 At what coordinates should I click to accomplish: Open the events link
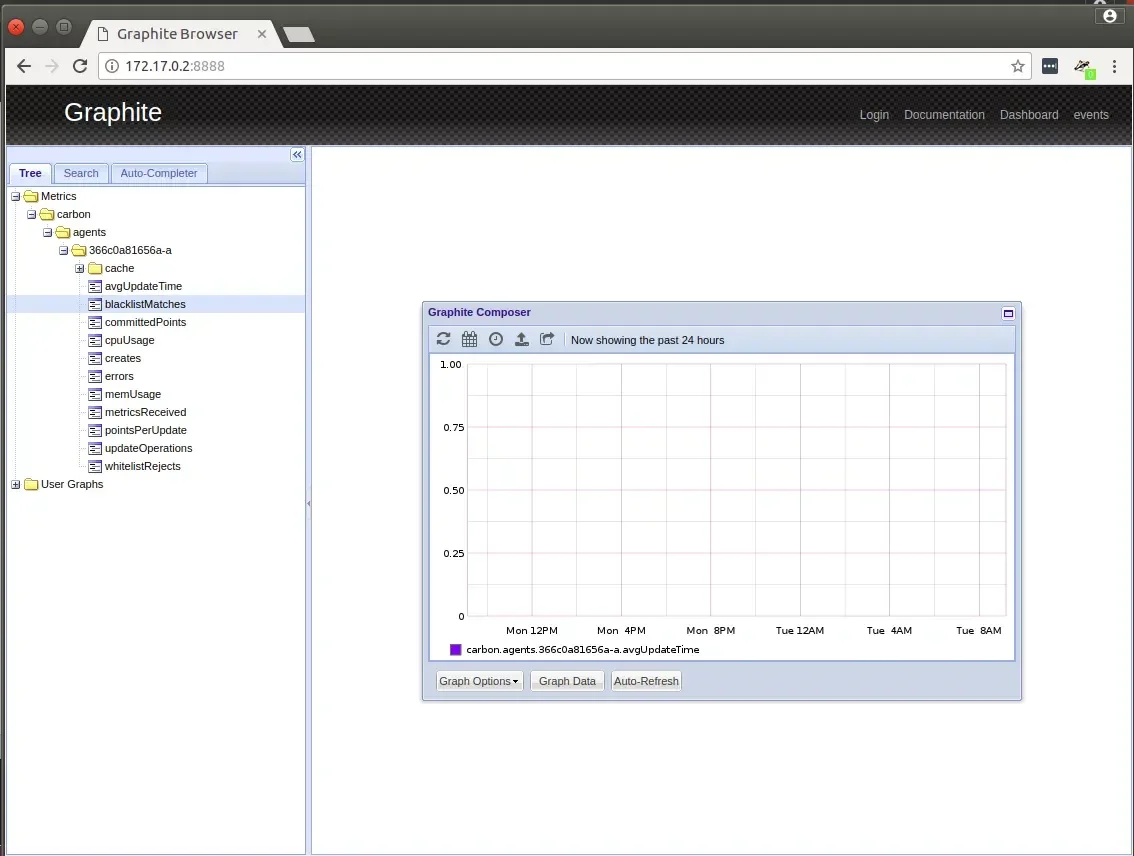coord(1091,115)
